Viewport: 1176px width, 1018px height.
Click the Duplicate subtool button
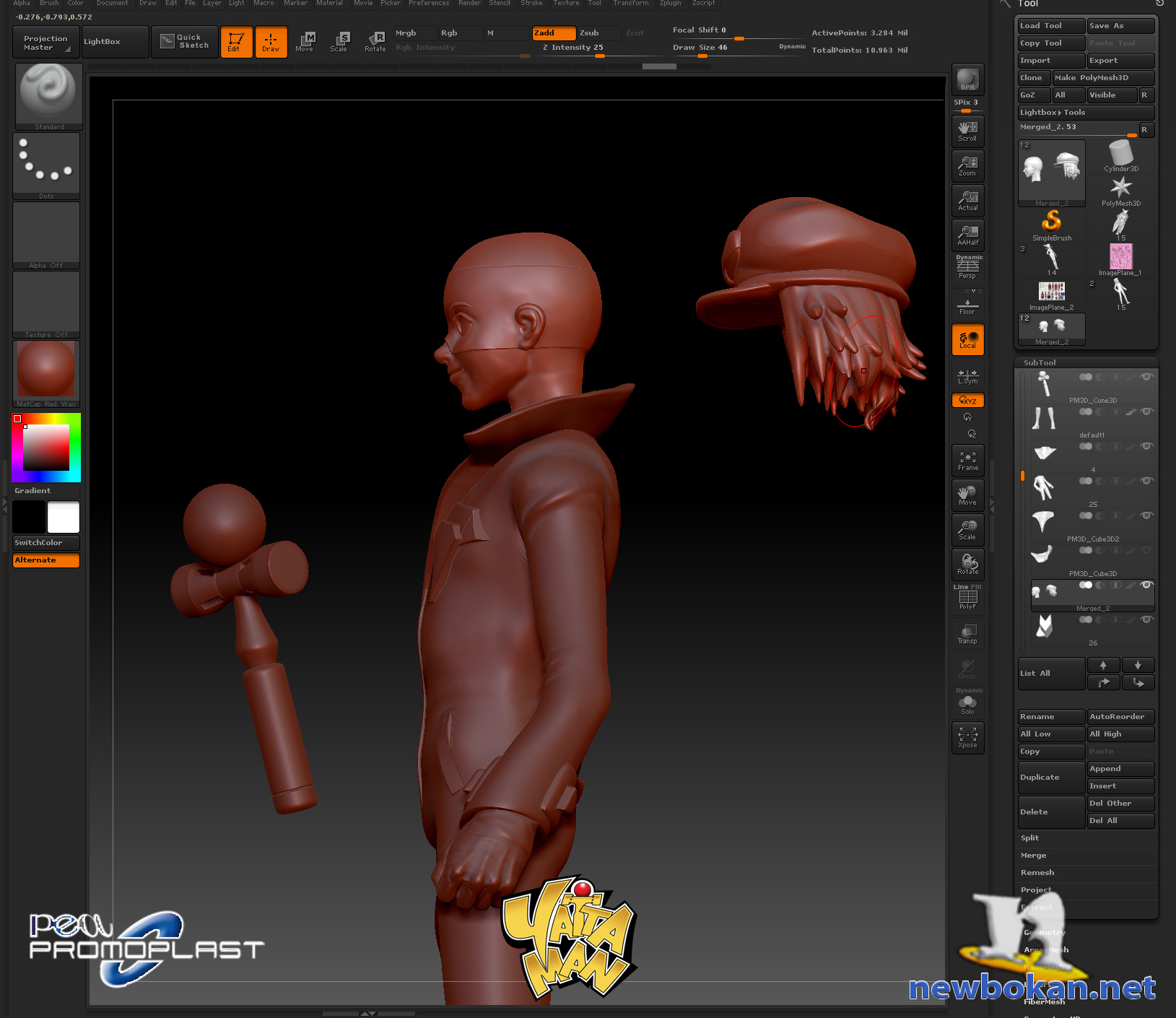(1050, 778)
